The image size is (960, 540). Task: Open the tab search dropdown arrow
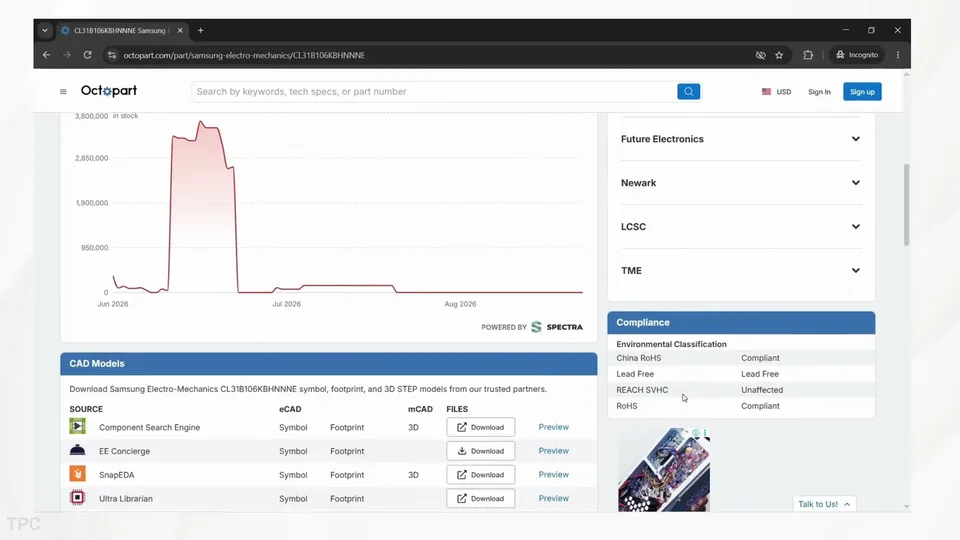coord(45,30)
